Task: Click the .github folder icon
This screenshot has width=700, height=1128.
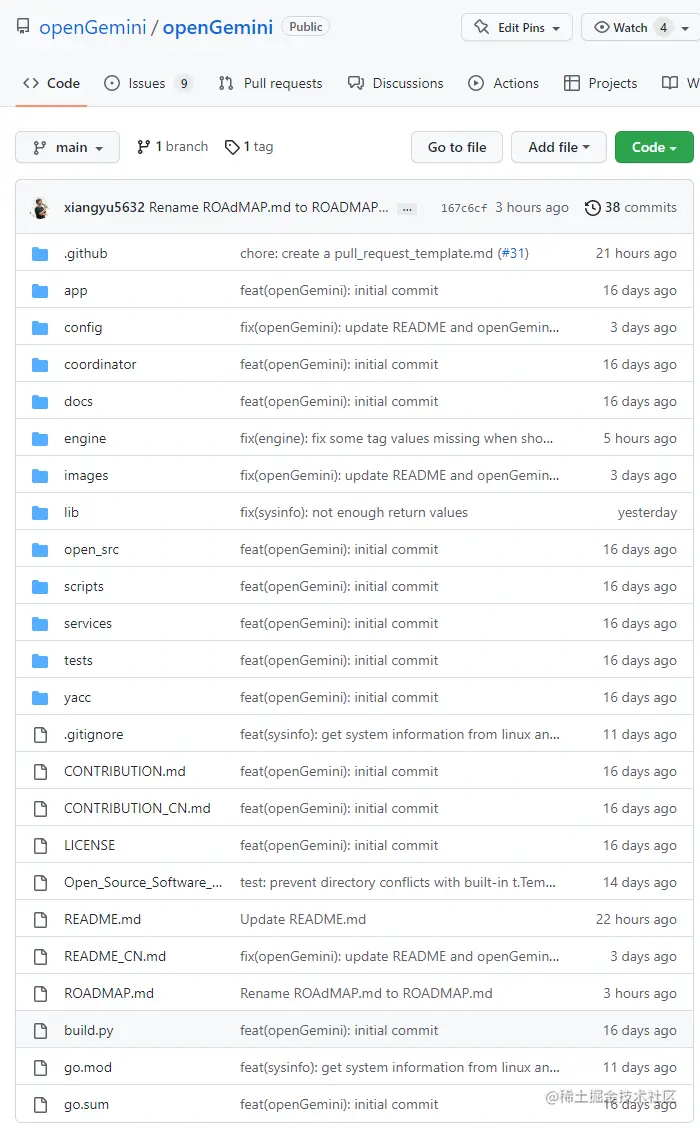Action: pos(40,254)
